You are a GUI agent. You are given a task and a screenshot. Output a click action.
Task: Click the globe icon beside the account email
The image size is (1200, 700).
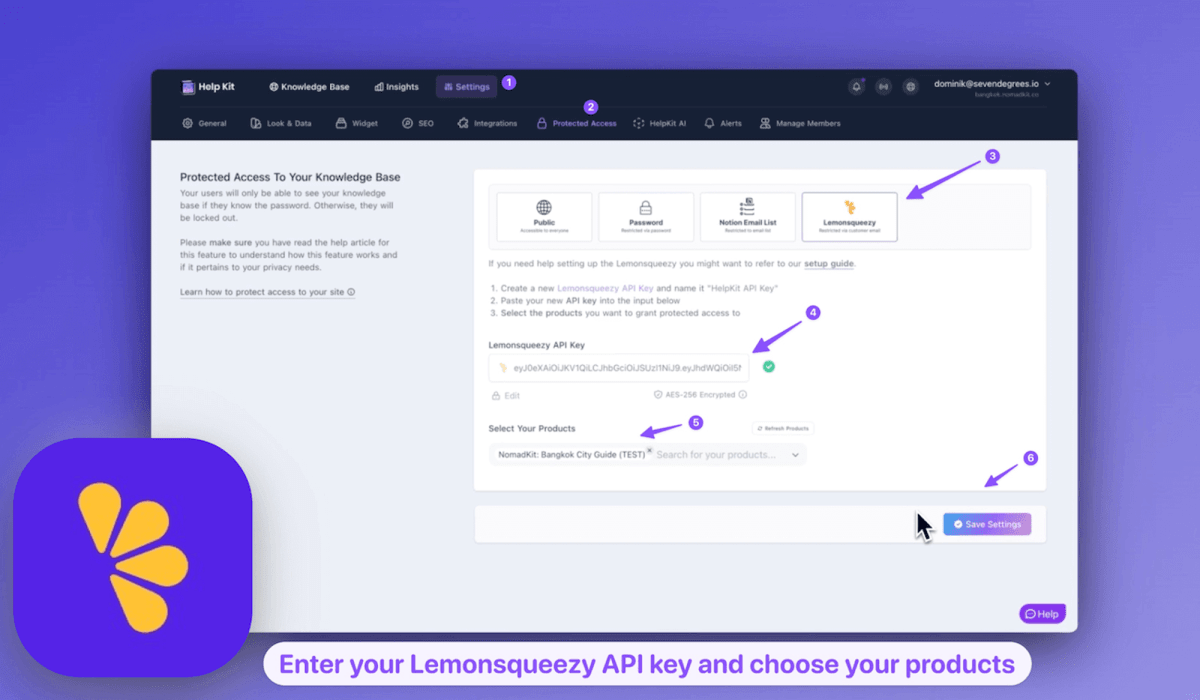pos(910,87)
